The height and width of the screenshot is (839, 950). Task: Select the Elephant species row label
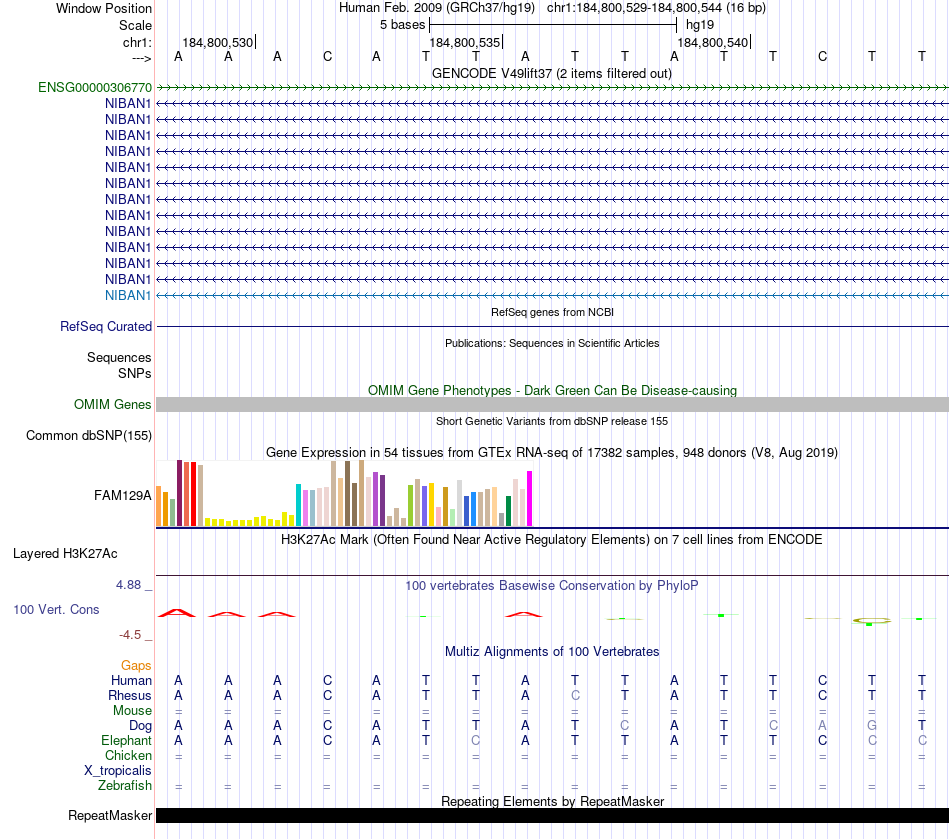click(x=126, y=740)
